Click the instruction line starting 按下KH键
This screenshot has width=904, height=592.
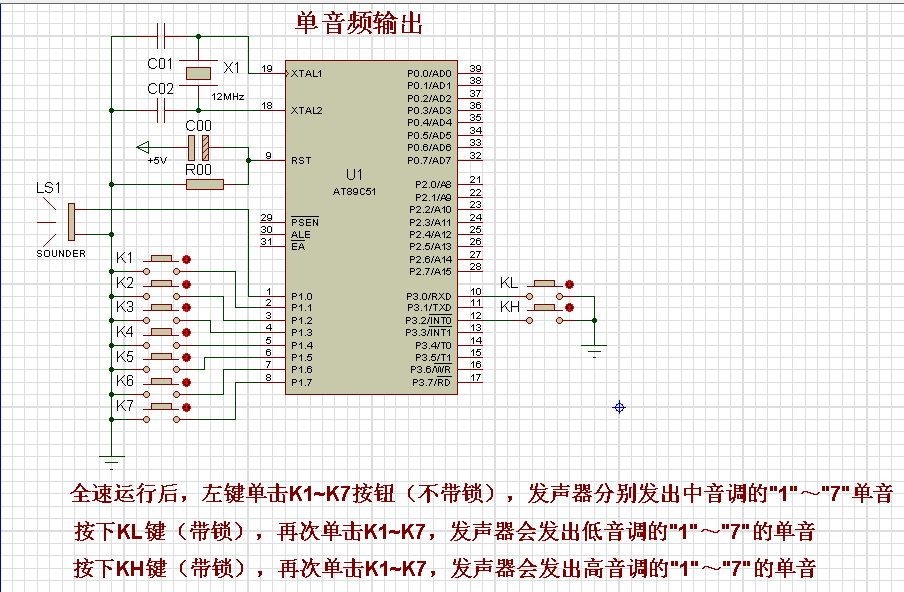click(x=444, y=568)
